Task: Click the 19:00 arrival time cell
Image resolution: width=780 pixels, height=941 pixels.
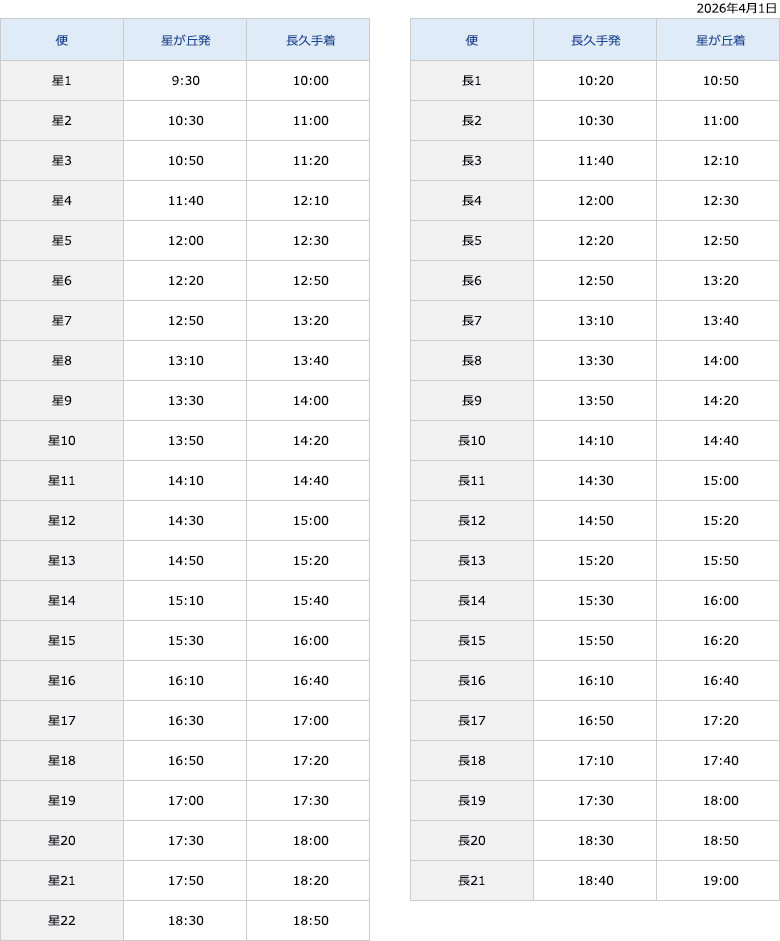Action: pos(720,881)
